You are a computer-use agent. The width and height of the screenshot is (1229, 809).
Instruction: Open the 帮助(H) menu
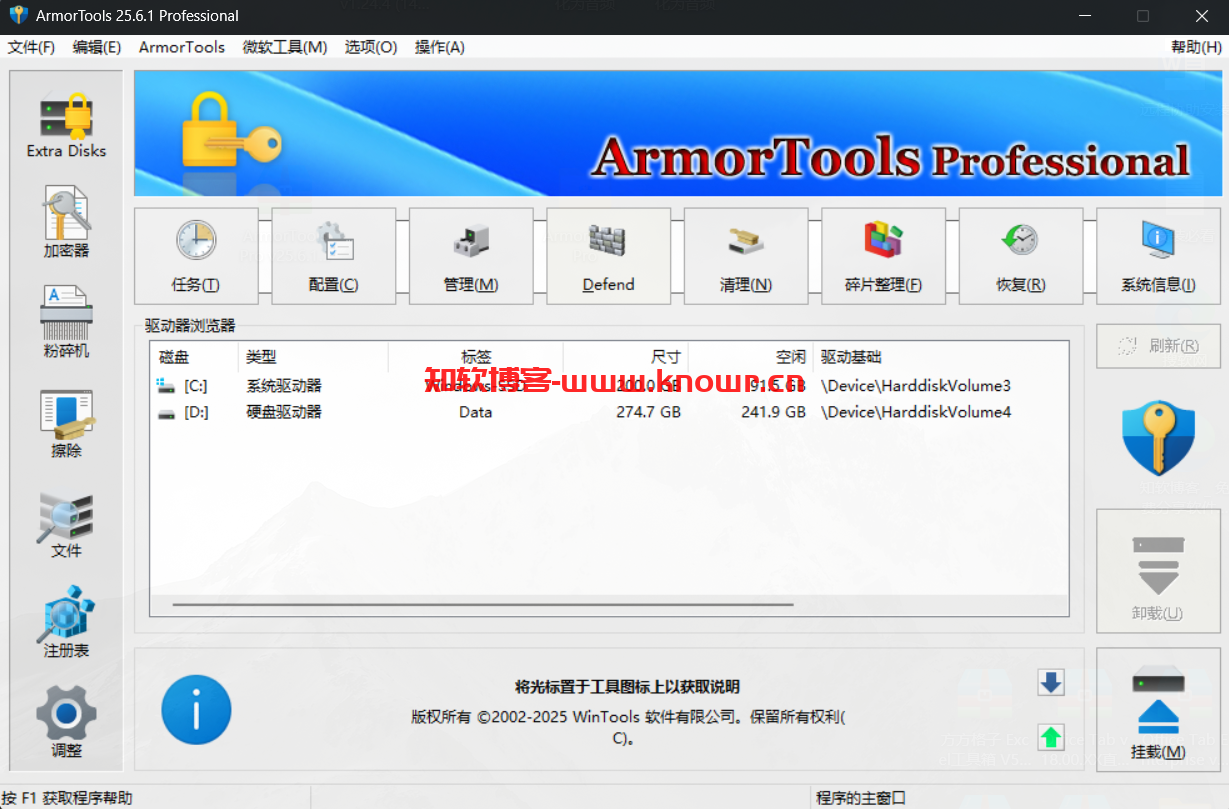pyautogui.click(x=1196, y=47)
